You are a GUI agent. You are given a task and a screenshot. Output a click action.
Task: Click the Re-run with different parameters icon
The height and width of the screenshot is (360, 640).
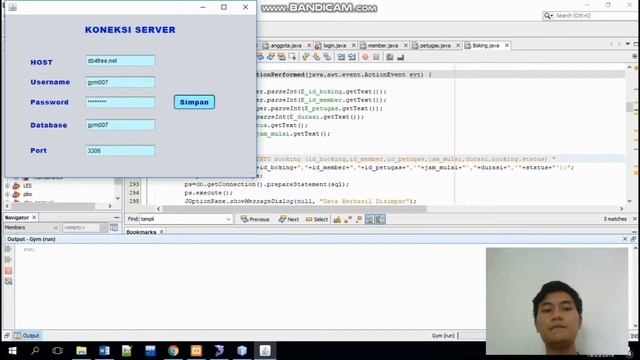[8, 260]
